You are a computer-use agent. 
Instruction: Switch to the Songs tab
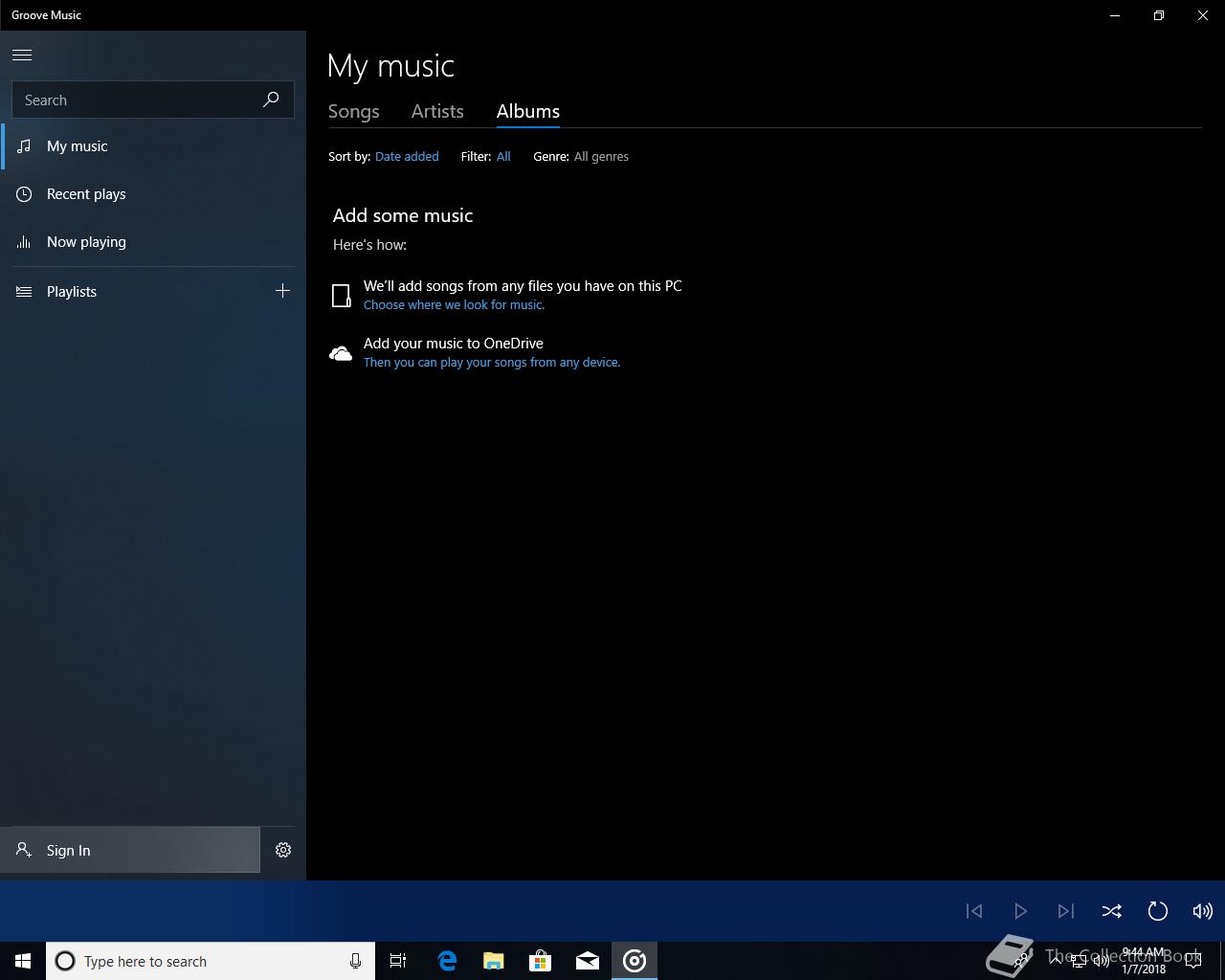click(x=354, y=111)
